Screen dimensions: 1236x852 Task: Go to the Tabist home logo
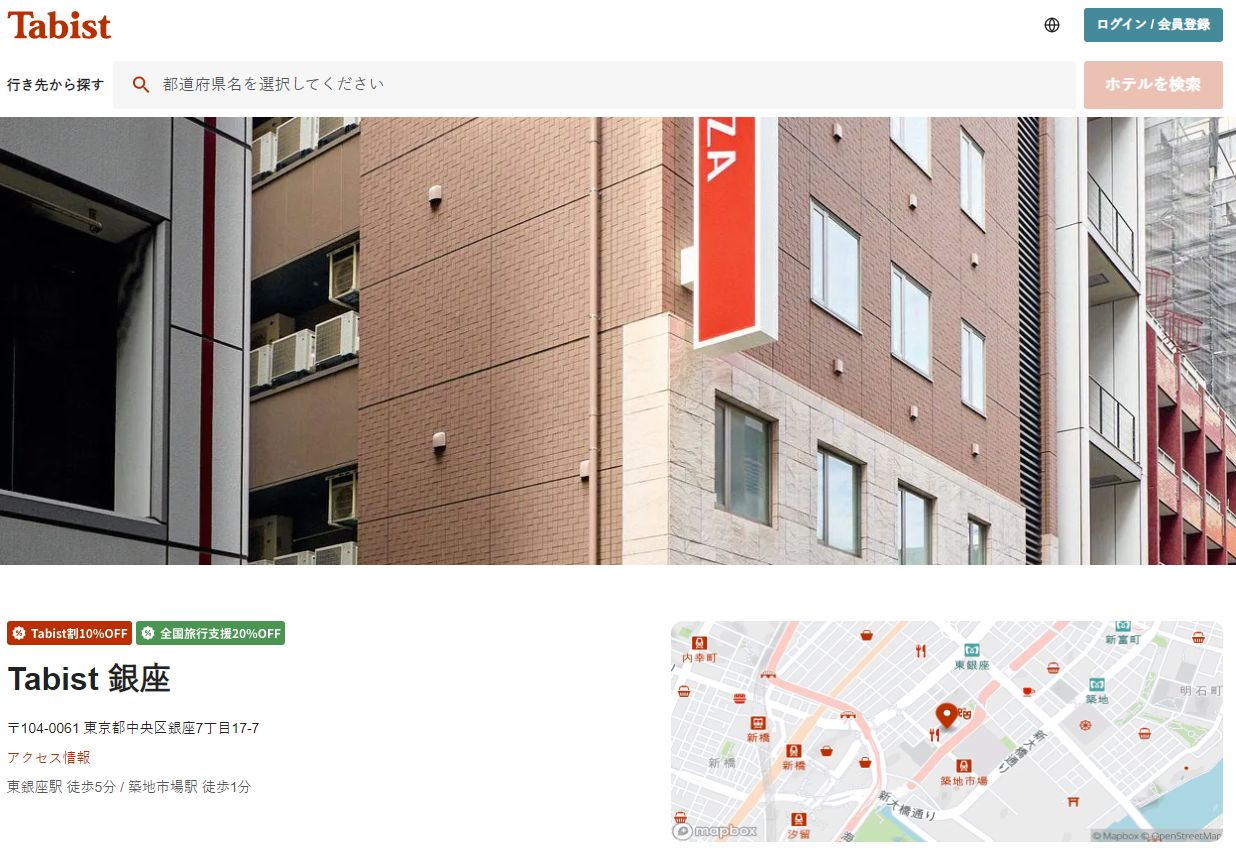tap(59, 25)
